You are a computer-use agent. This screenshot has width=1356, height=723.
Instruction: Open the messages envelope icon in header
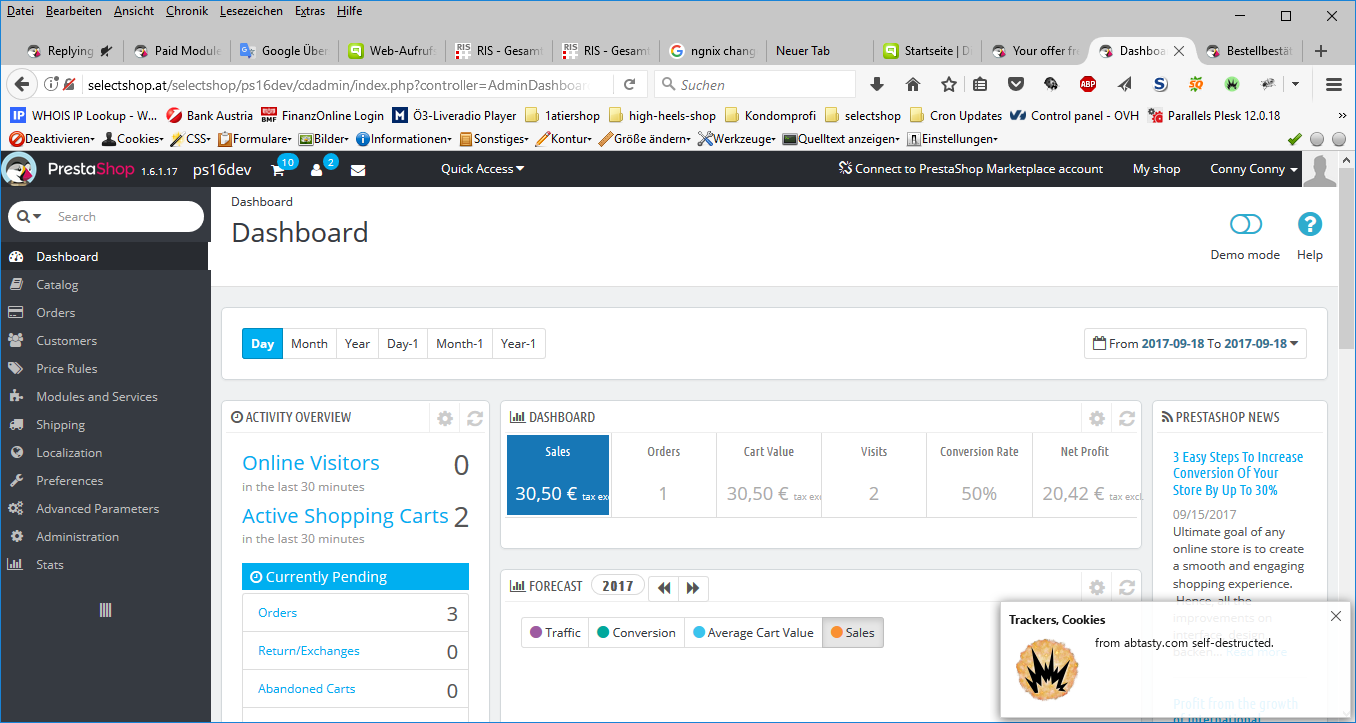(x=358, y=170)
